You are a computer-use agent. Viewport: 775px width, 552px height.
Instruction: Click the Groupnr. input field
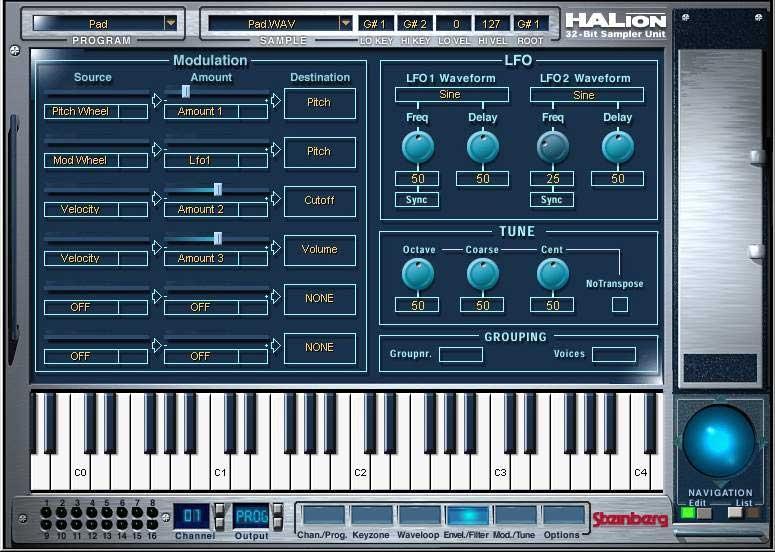click(x=460, y=354)
